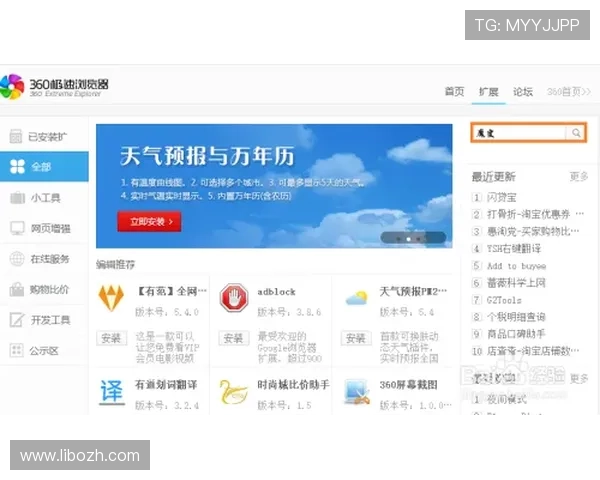
Task: Open the 360屏幕截图 extension title
Action: [x=408, y=384]
